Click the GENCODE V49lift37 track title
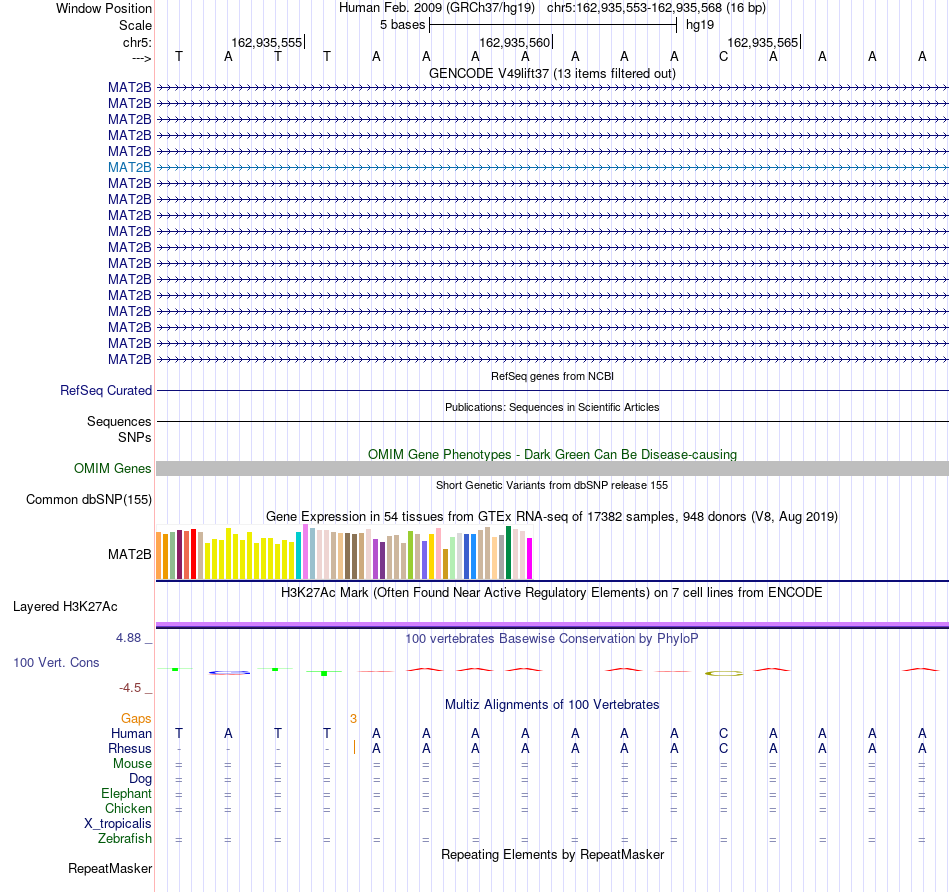Image resolution: width=950 pixels, height=892 pixels. click(552, 73)
